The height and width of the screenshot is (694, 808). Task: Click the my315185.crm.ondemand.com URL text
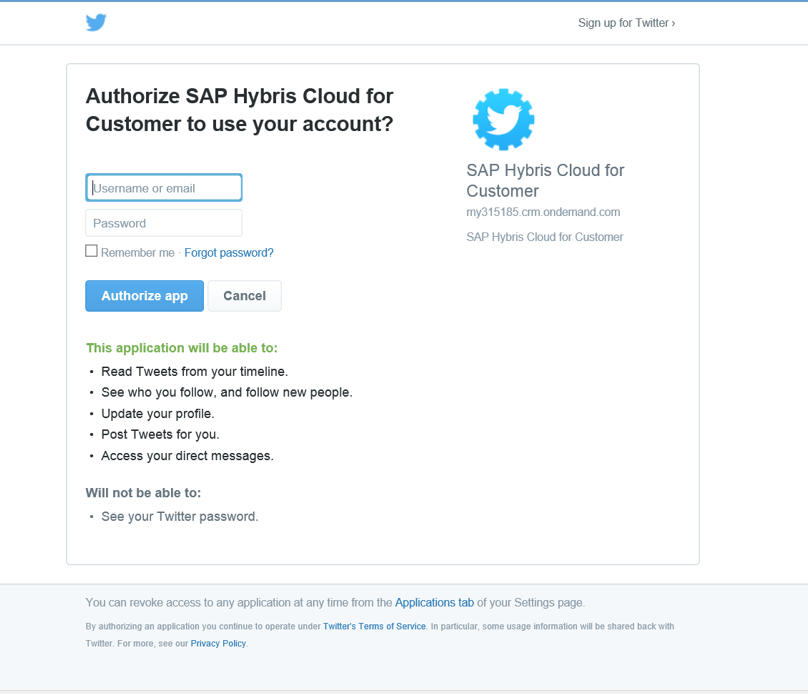[543, 212]
